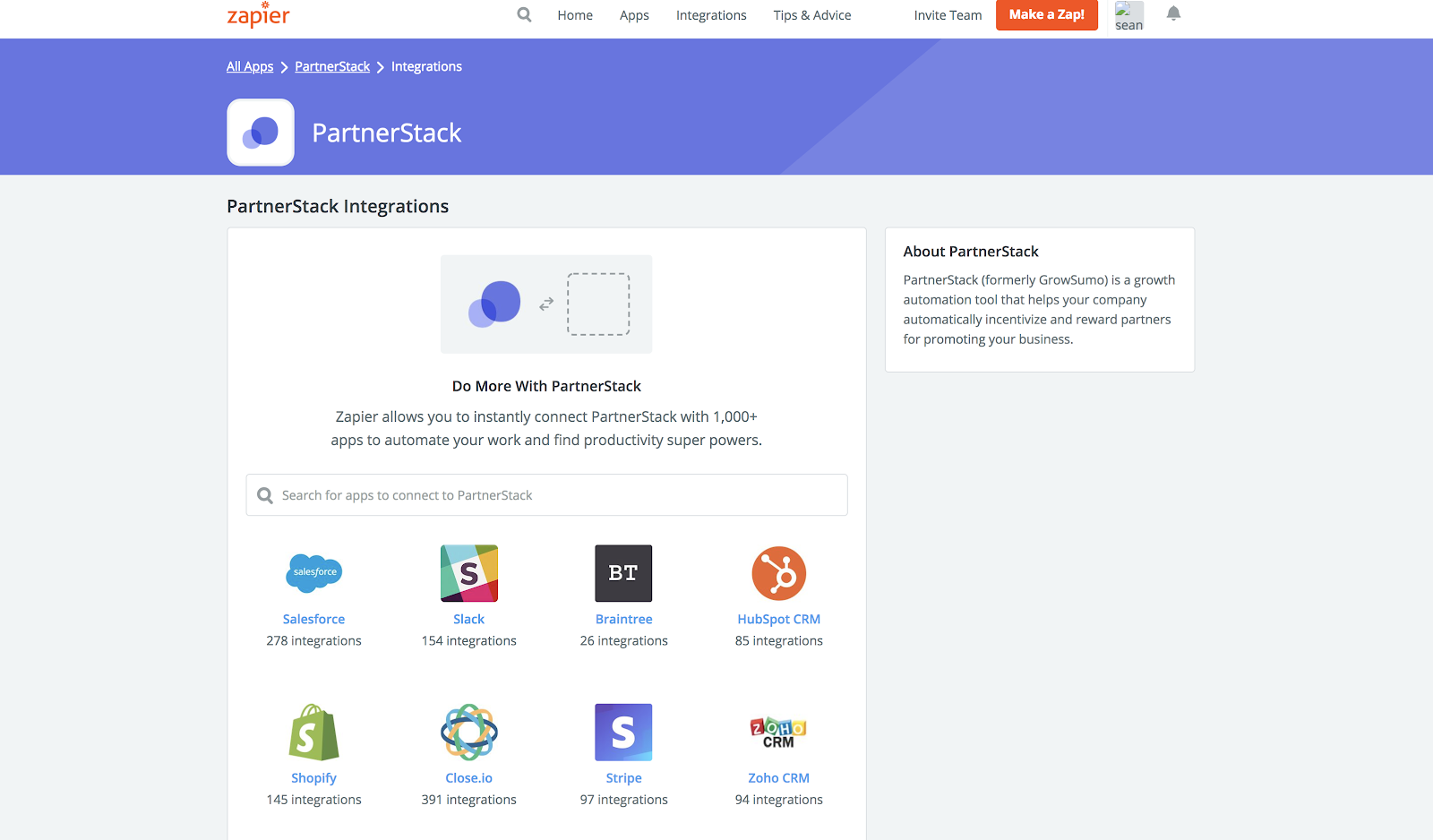This screenshot has height=840, width=1433.
Task: Click the Zoho CRM logo icon
Action: coord(779,733)
